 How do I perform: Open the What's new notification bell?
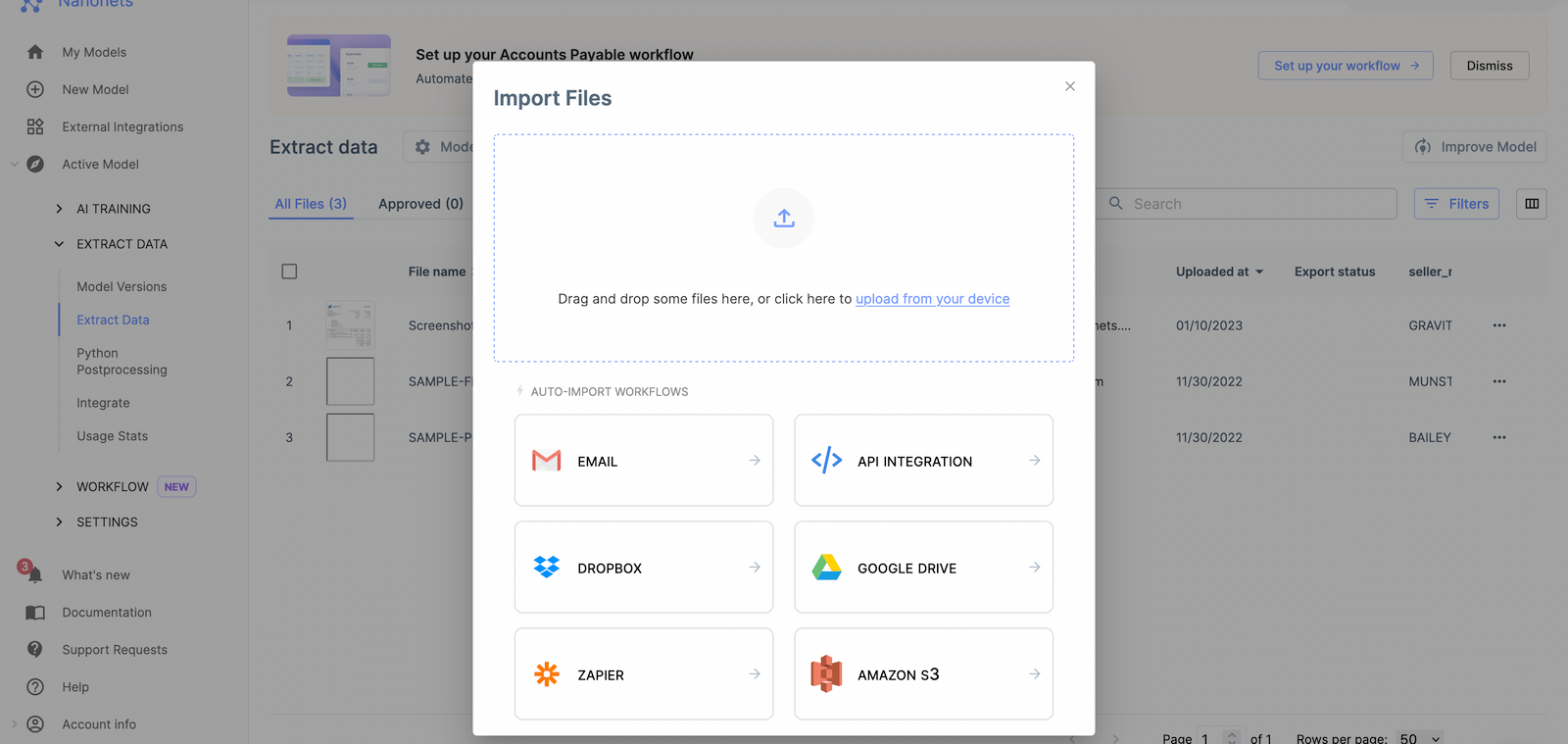33,574
